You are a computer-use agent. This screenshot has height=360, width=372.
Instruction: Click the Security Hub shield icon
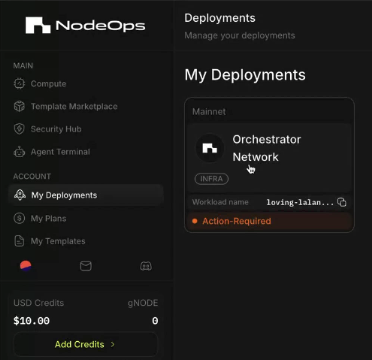(19, 129)
